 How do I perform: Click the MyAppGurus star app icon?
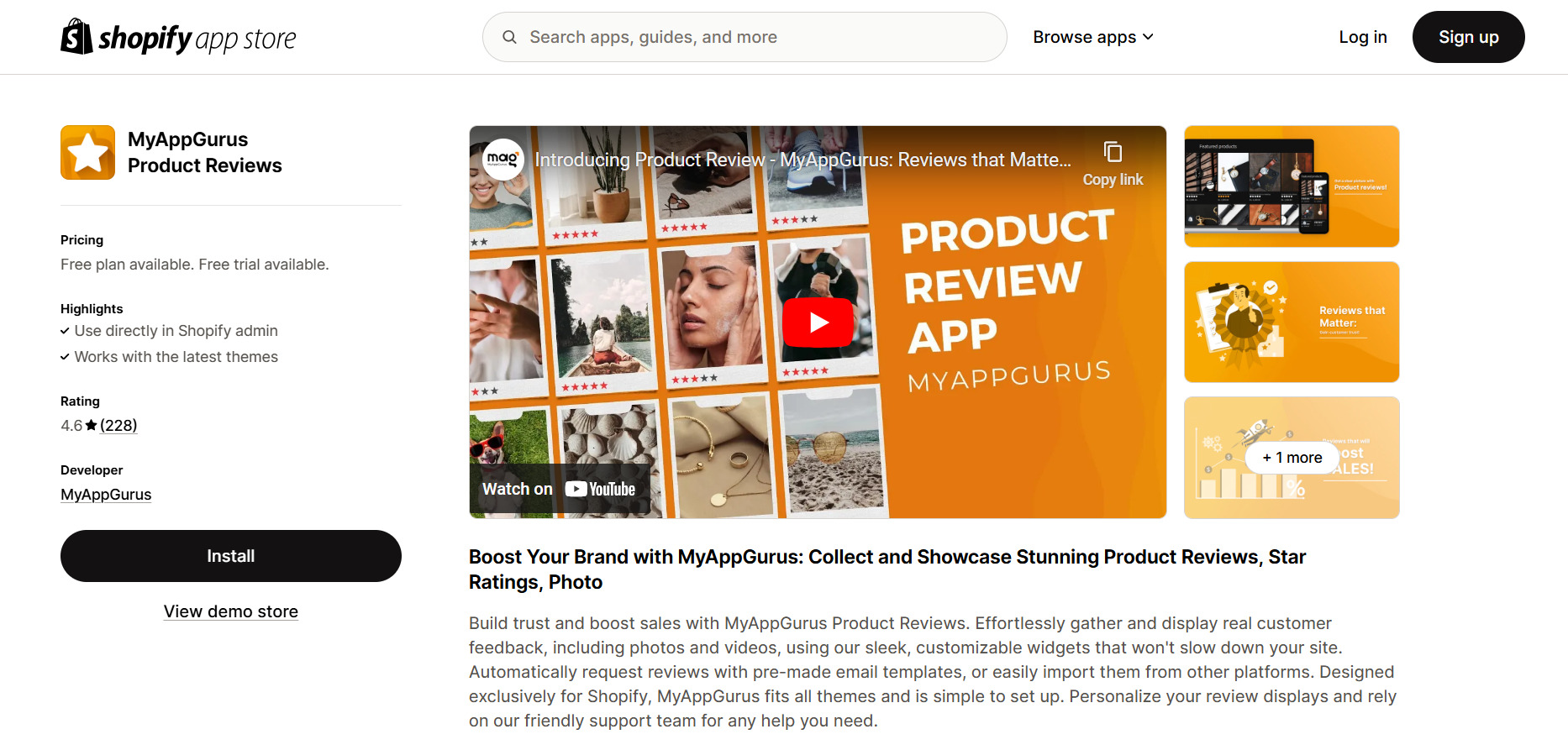tap(87, 152)
